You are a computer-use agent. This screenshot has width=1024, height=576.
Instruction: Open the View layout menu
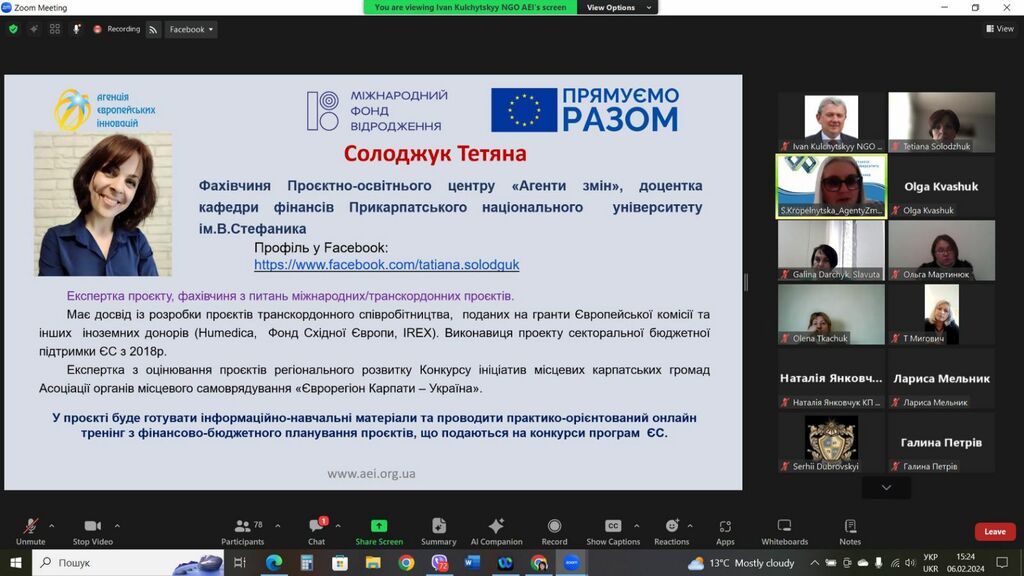pyautogui.click(x=1000, y=29)
